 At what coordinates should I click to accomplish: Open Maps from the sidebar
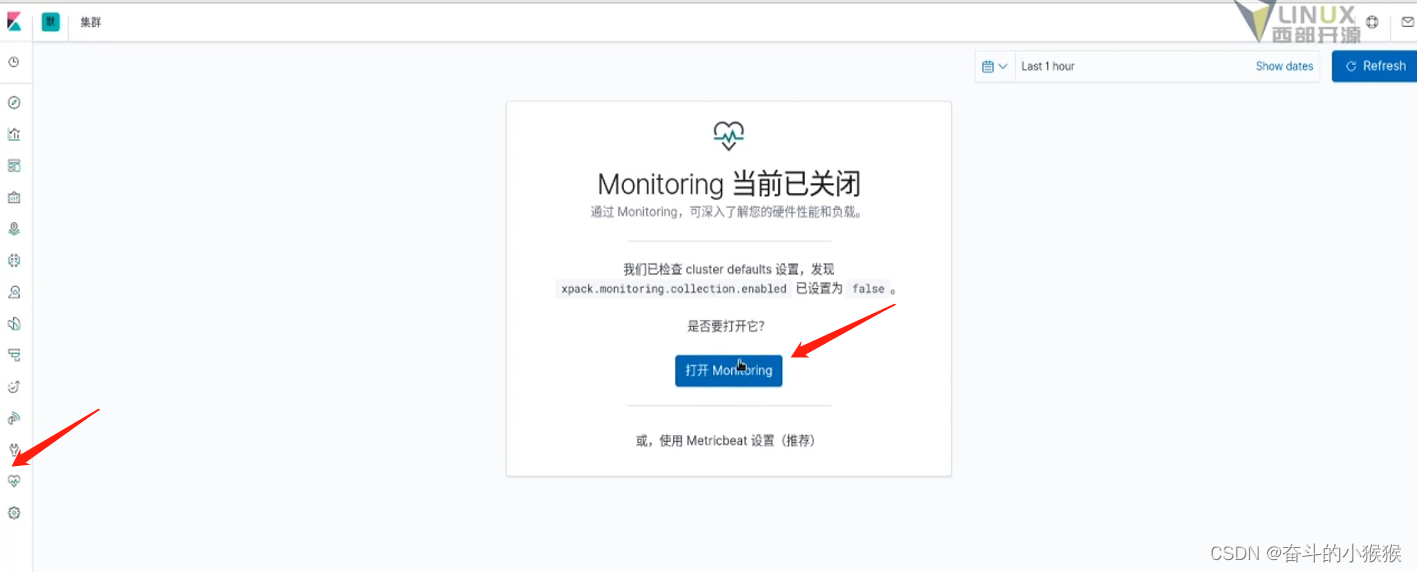pyautogui.click(x=14, y=228)
